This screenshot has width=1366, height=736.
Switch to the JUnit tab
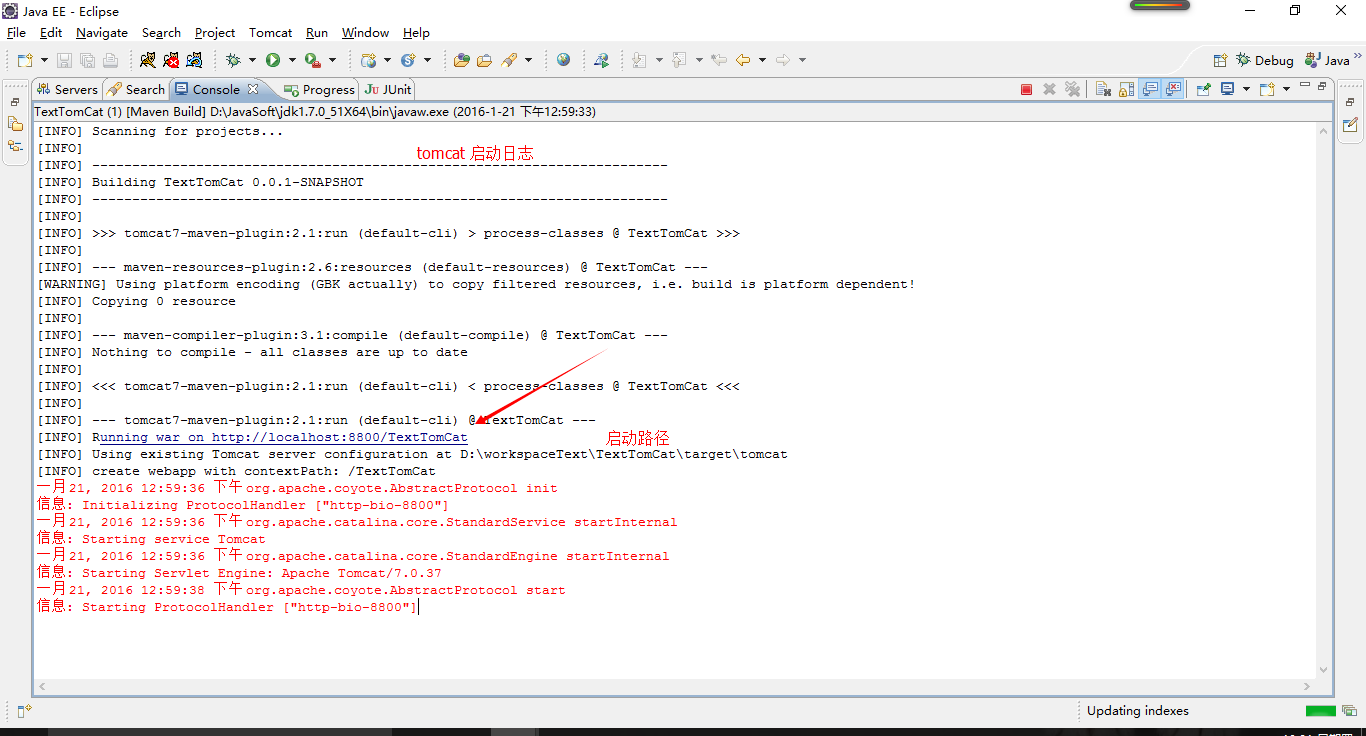tap(389, 89)
